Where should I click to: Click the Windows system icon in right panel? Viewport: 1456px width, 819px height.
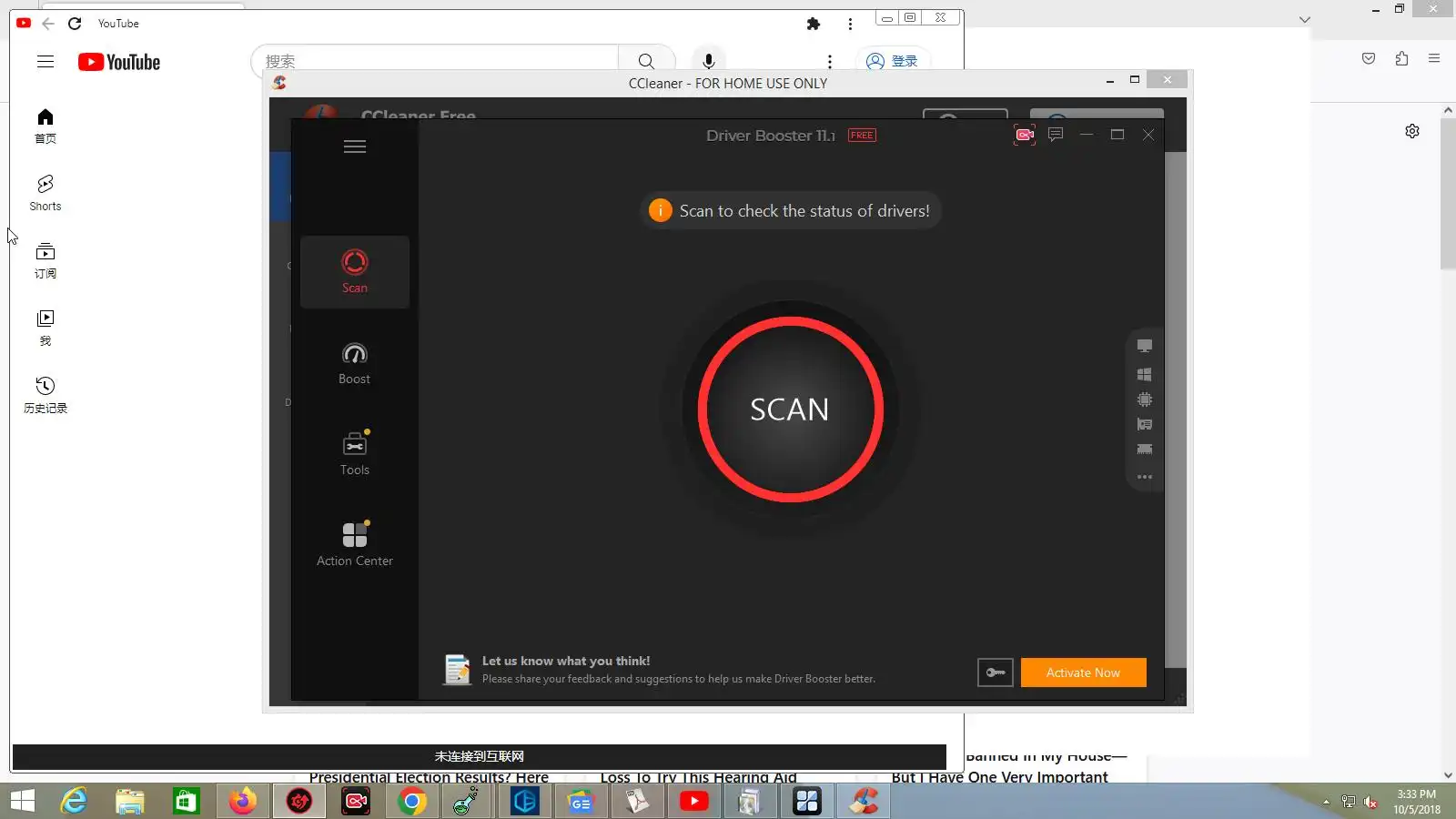click(x=1145, y=374)
